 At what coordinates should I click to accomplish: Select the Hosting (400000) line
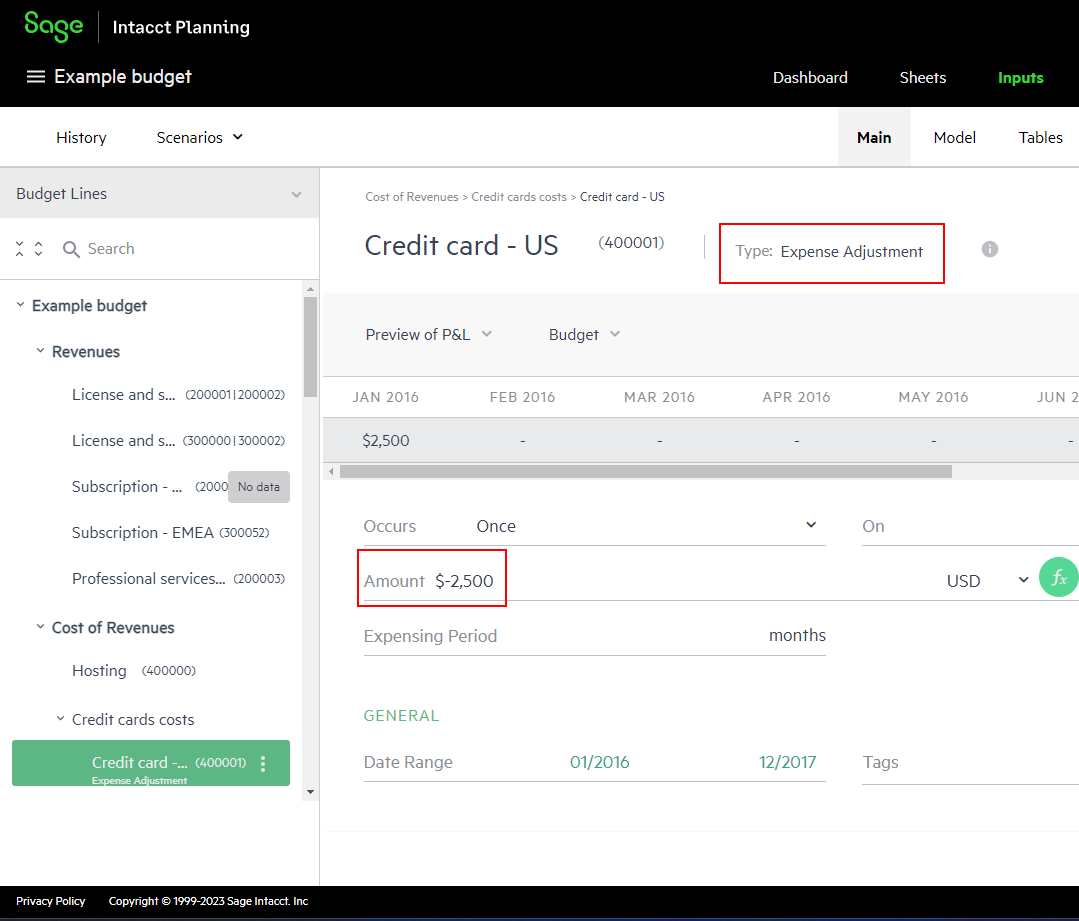[x=133, y=670]
